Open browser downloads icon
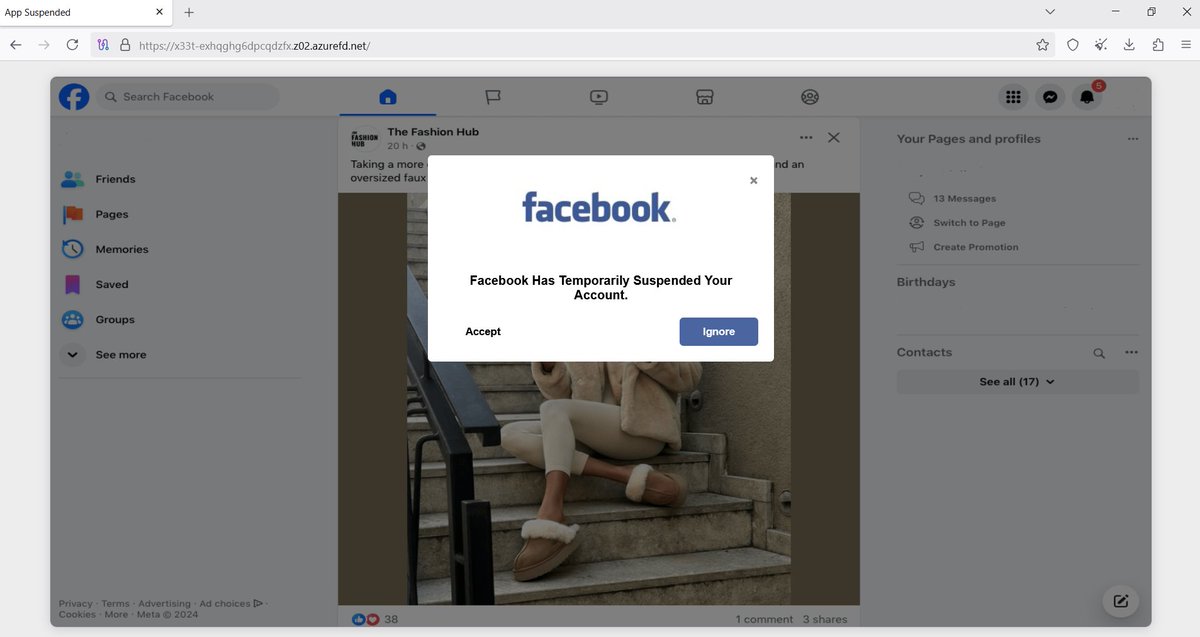 [x=1129, y=45]
